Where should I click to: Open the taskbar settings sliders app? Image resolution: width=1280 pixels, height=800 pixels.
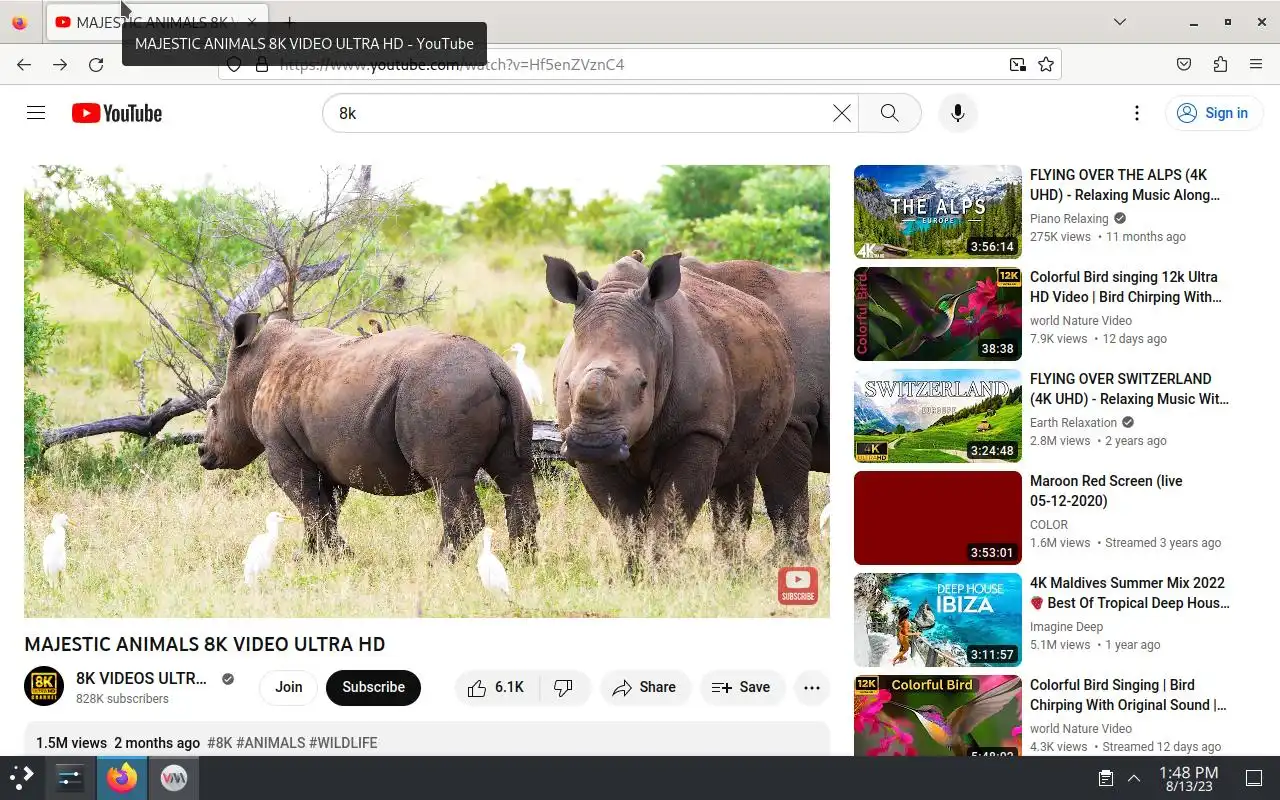coord(70,778)
